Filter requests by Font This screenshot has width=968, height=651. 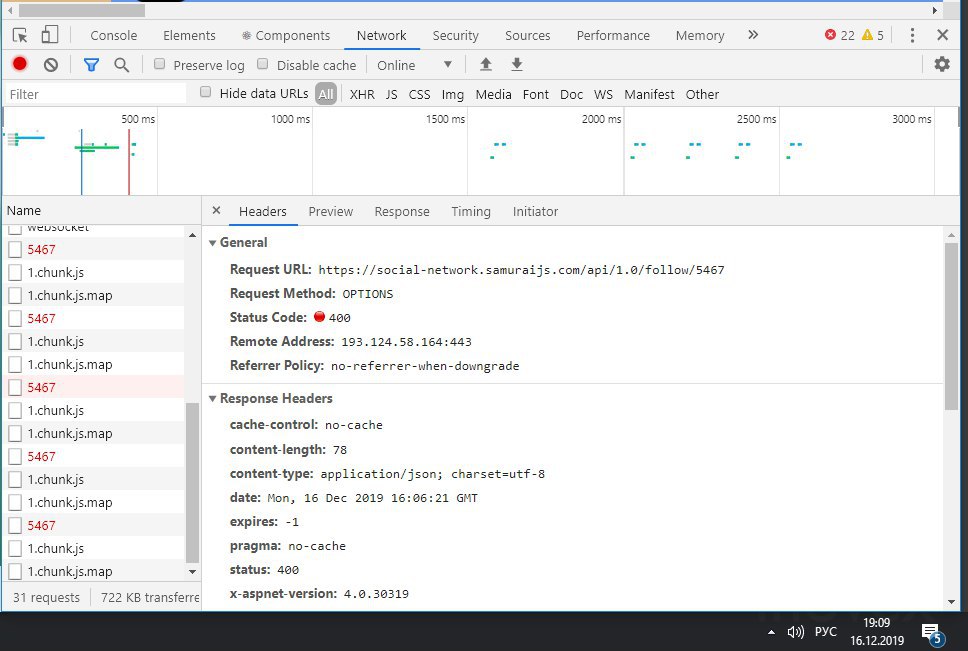click(x=535, y=94)
